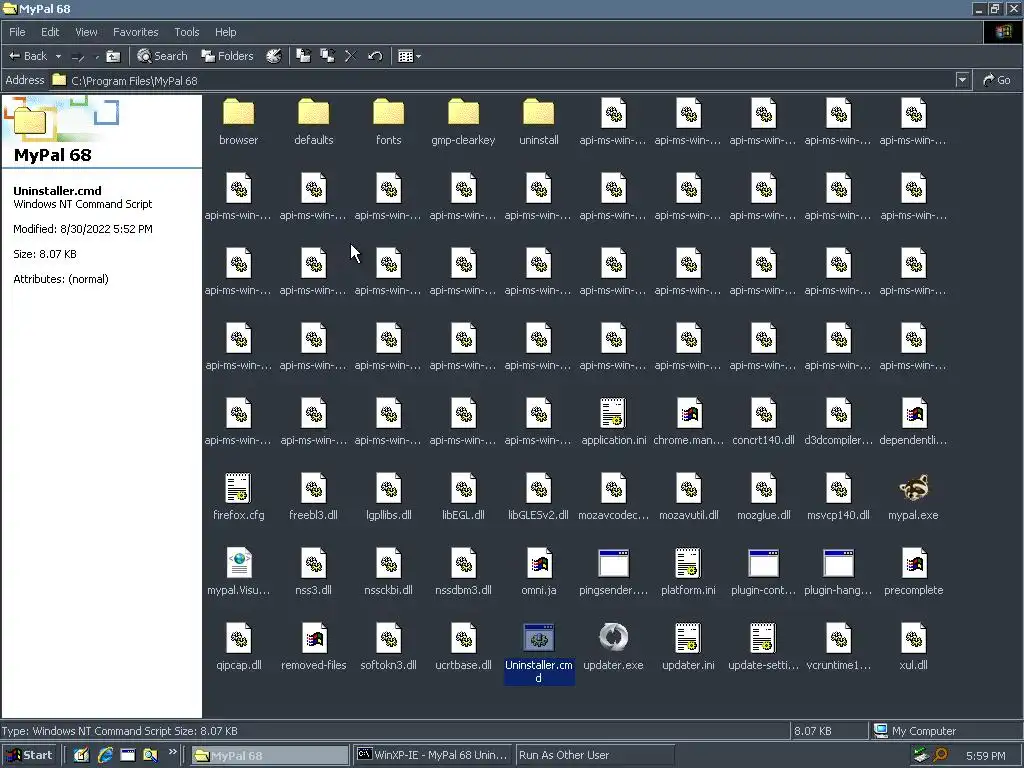Open the History pane icon
Screen dimensions: 1024x768
pyautogui.click(x=274, y=56)
